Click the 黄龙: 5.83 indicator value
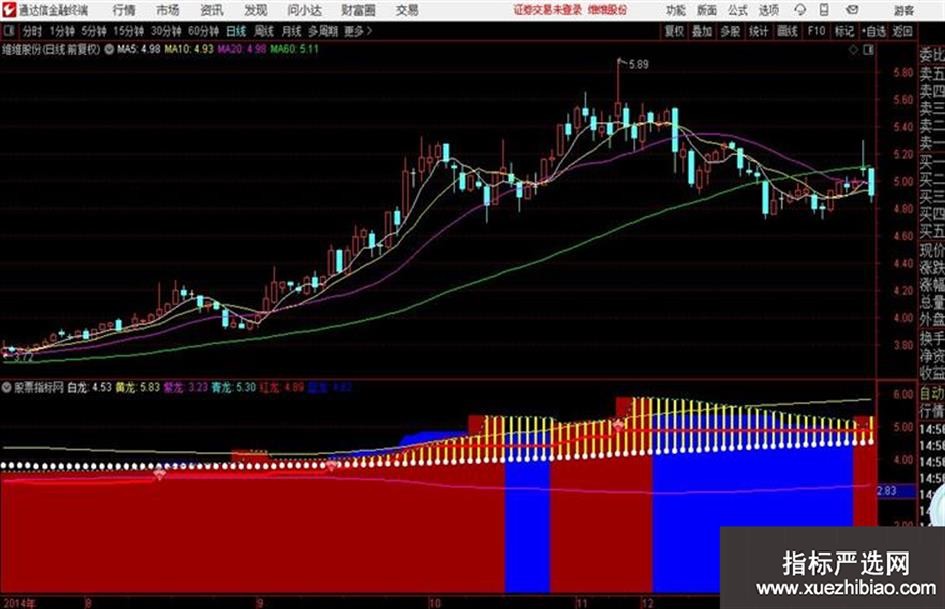The image size is (945, 609). tap(137, 388)
